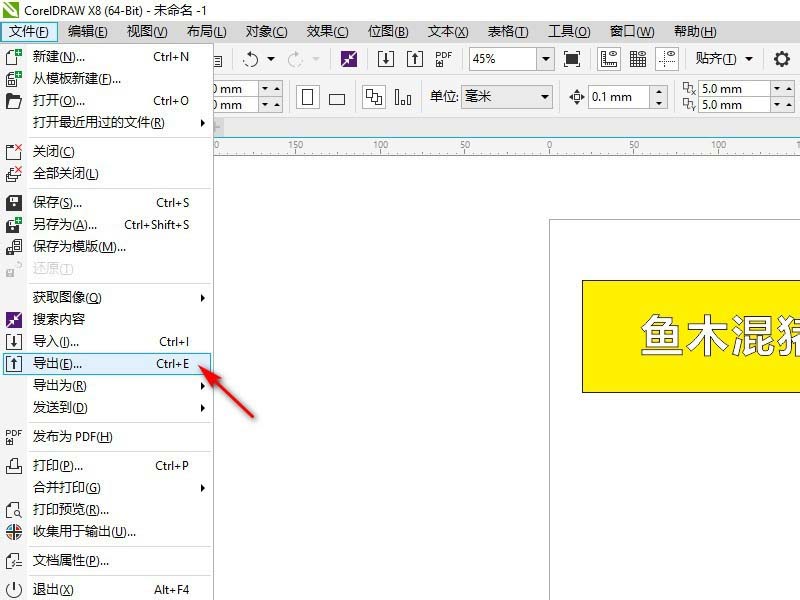Toggle portrait page orientation

point(307,97)
